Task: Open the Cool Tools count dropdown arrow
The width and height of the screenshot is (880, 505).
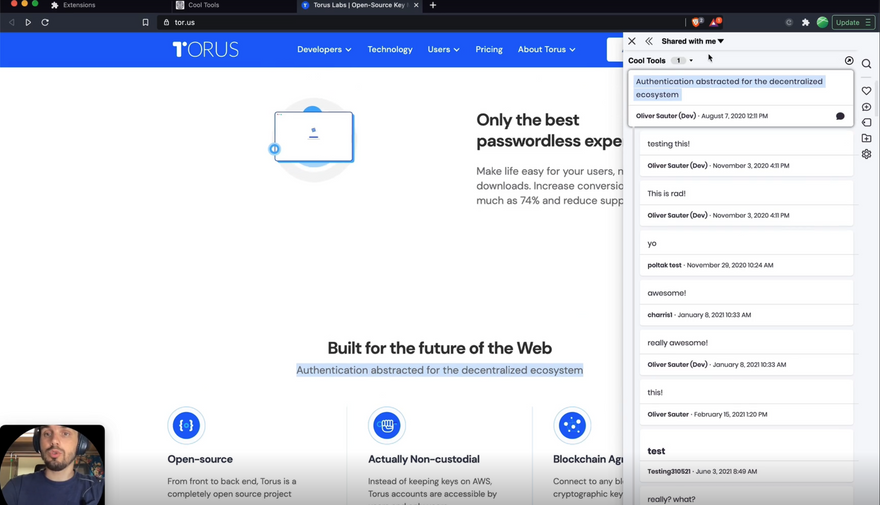Action: [x=691, y=61]
